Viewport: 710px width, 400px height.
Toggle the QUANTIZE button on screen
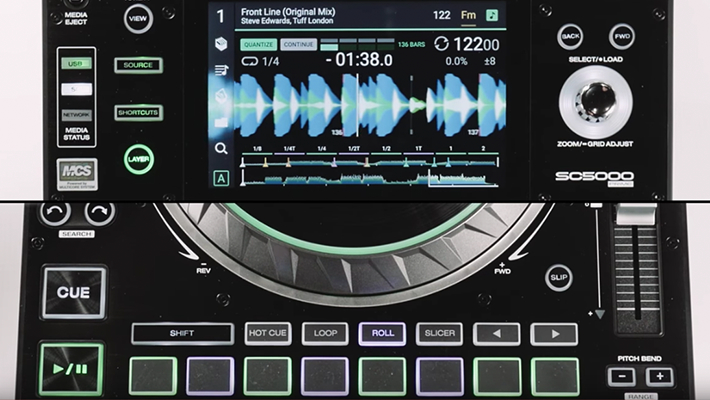(x=258, y=44)
